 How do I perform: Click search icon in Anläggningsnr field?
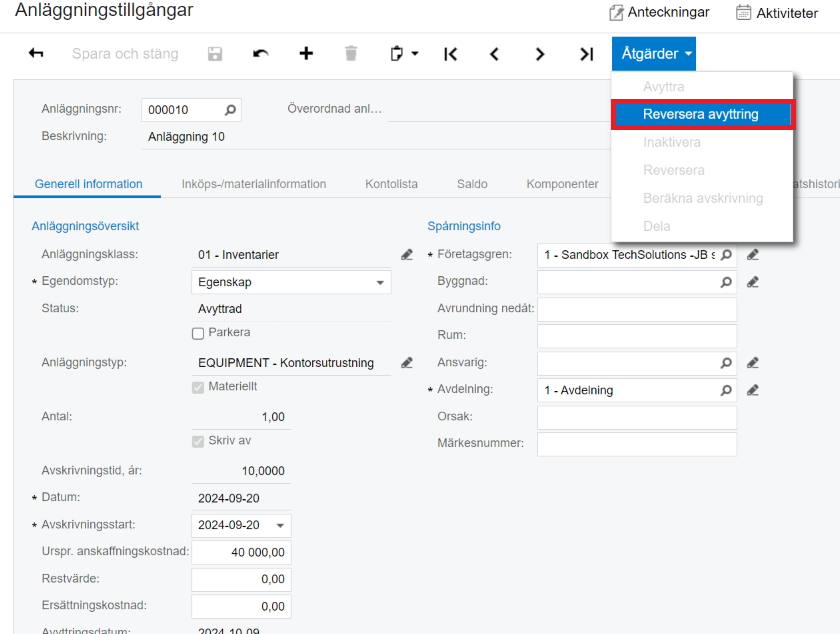pyautogui.click(x=230, y=110)
